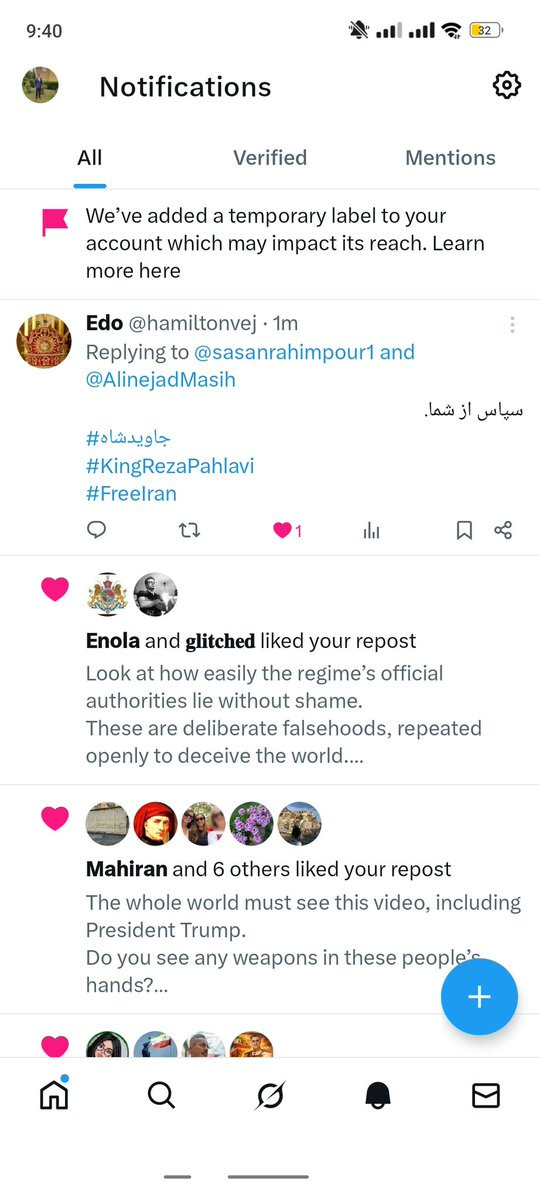The image size is (540, 1199).
Task: Open Messages envelope icon
Action: pyautogui.click(x=486, y=1096)
